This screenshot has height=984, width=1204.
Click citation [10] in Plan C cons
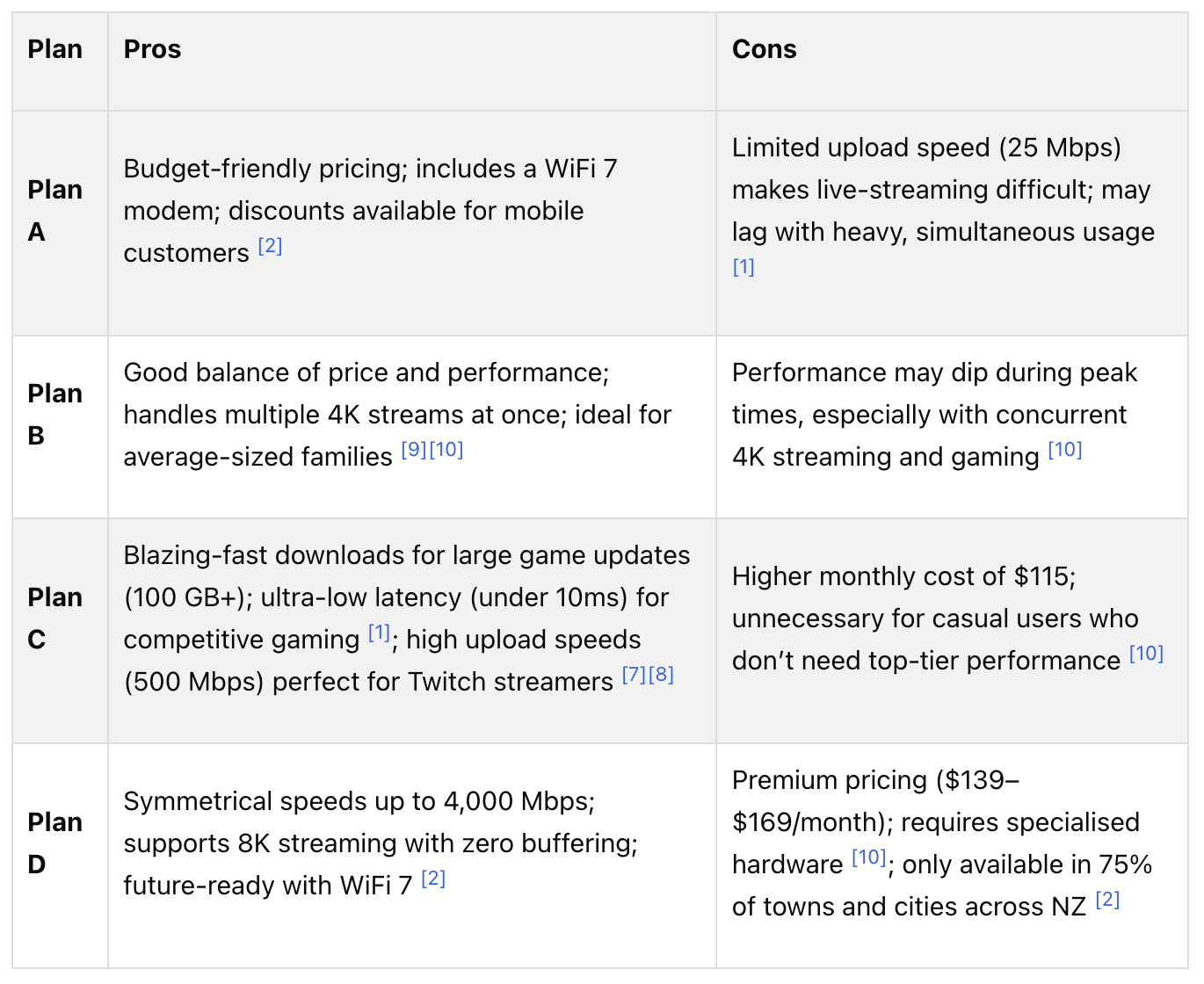tap(1146, 654)
